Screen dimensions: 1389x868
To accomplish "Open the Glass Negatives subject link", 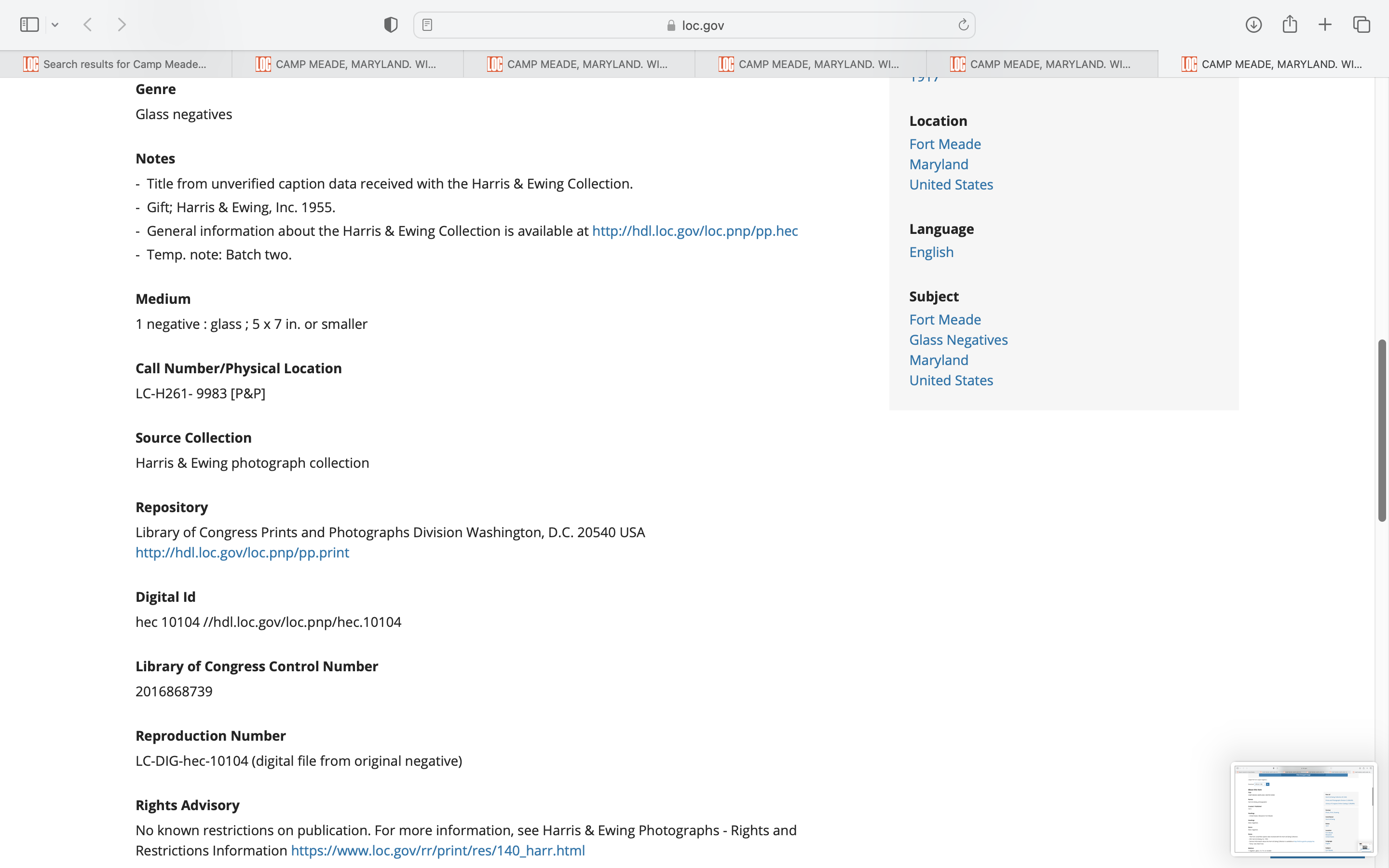I will (x=958, y=340).
